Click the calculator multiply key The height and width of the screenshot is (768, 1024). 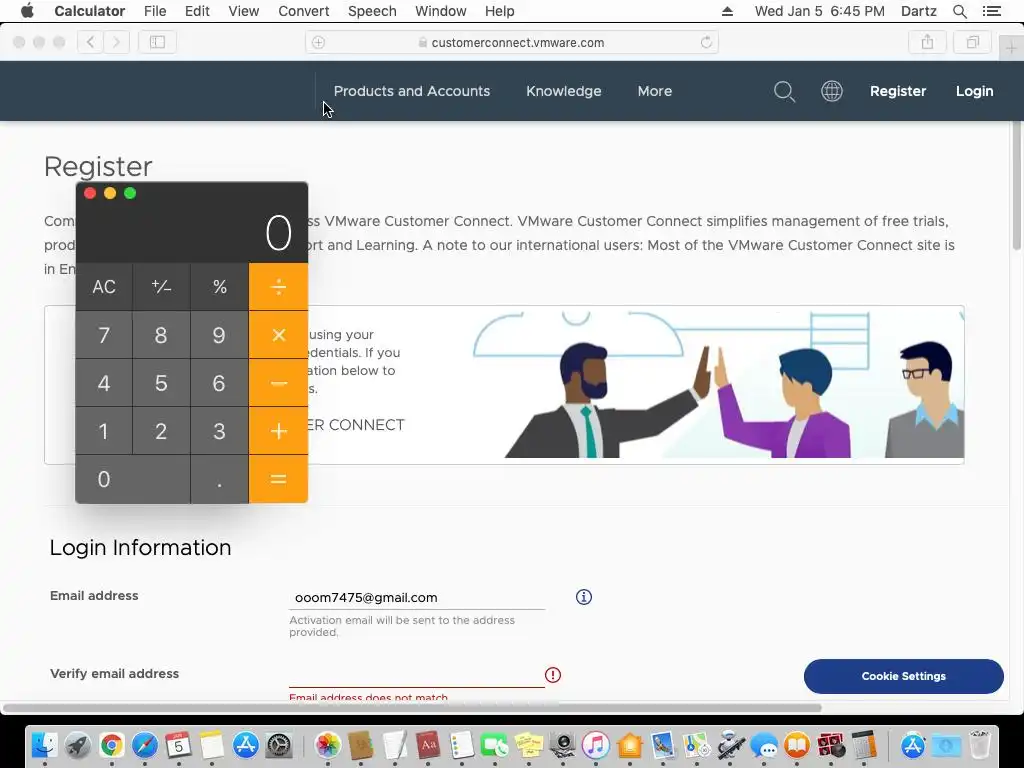point(278,335)
